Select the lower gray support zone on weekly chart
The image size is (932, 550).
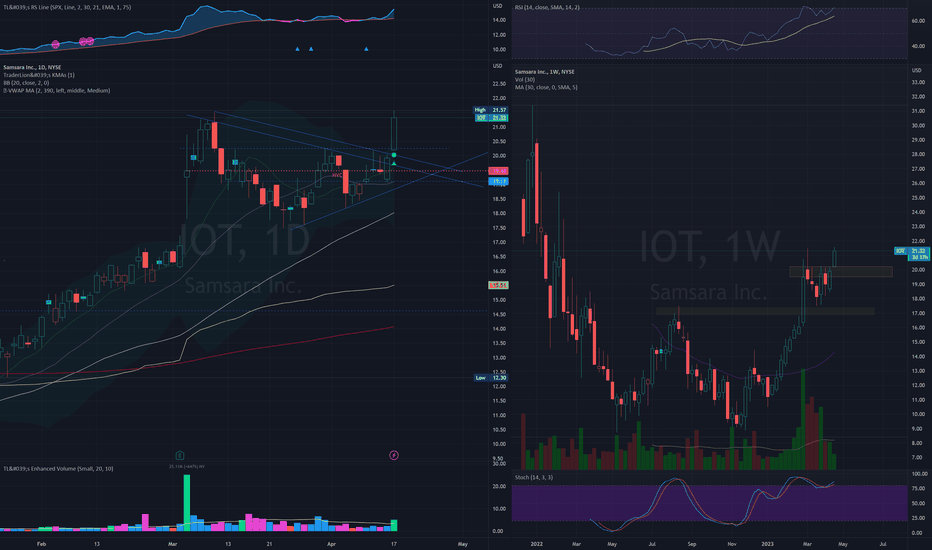pos(765,311)
